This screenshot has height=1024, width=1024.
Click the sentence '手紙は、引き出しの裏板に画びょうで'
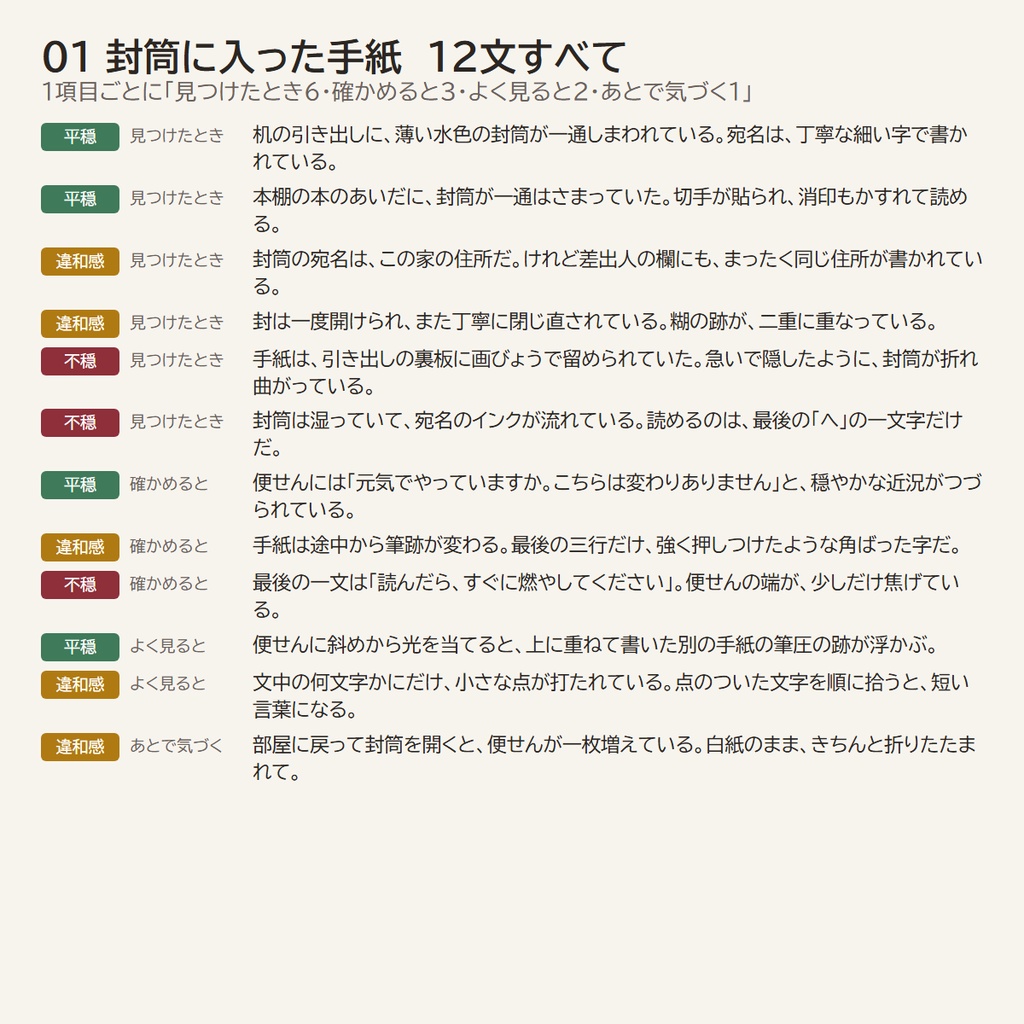[615, 372]
